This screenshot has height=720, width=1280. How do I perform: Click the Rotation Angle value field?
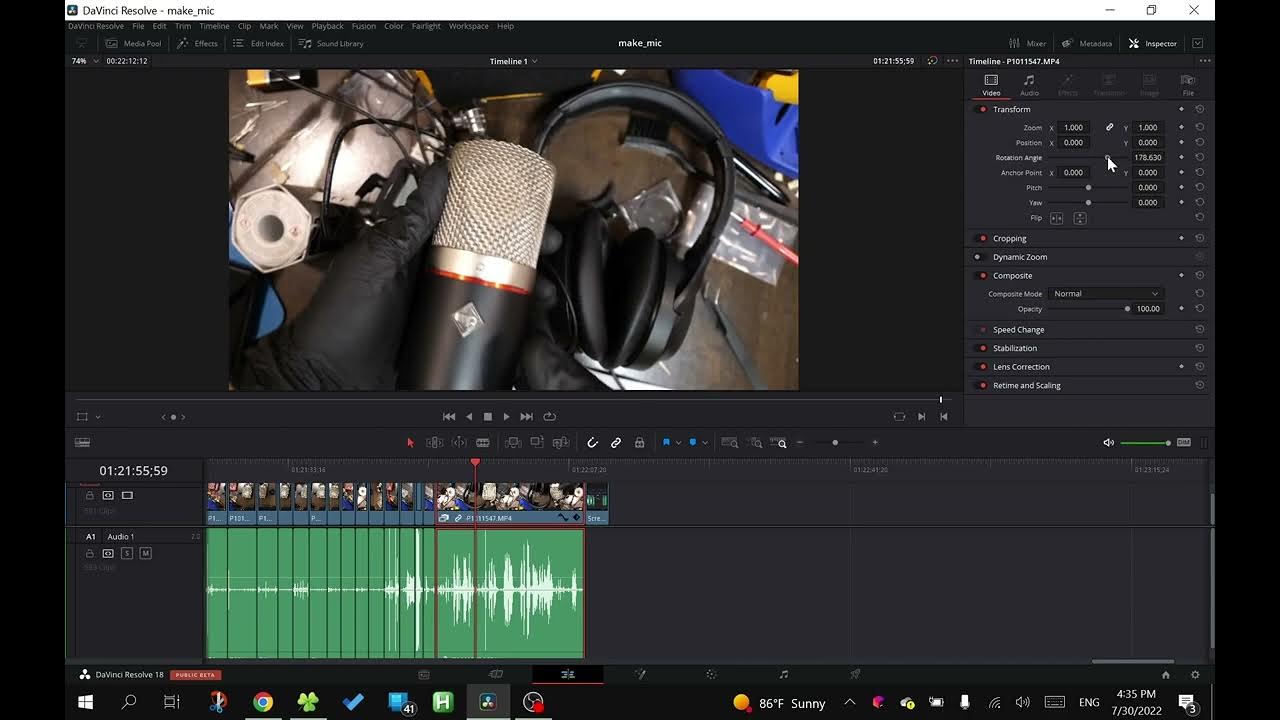(1147, 157)
